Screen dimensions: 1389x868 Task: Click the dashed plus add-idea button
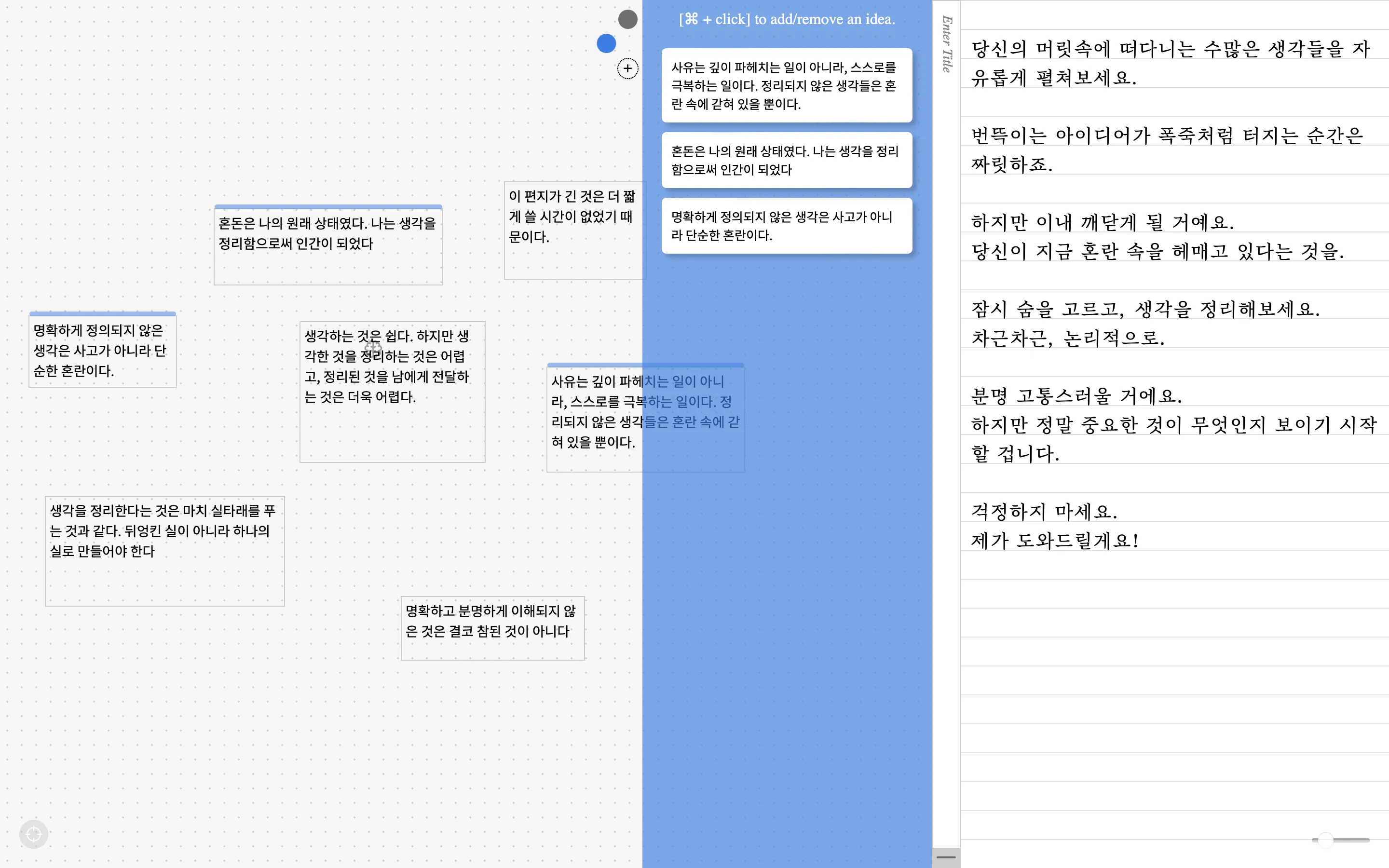(627, 68)
